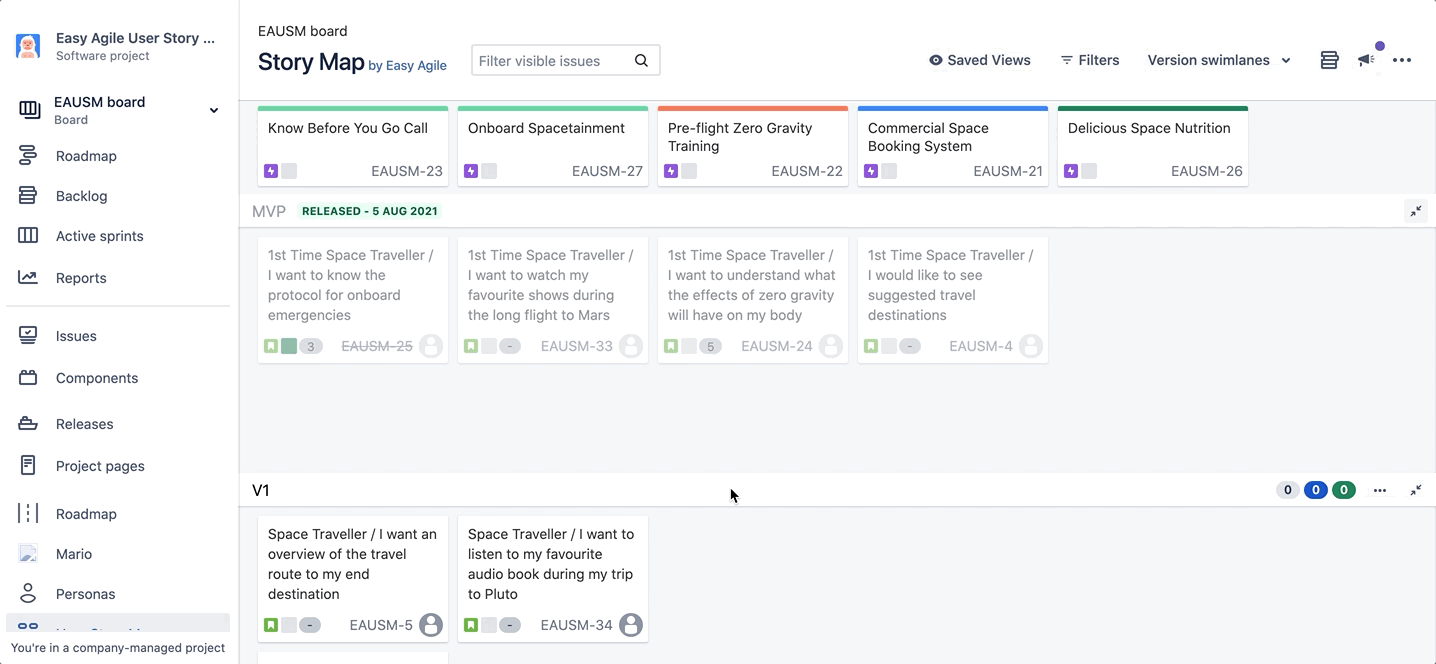Click the Releases ship icon in sidebar
The image size is (1436, 664).
tap(28, 424)
